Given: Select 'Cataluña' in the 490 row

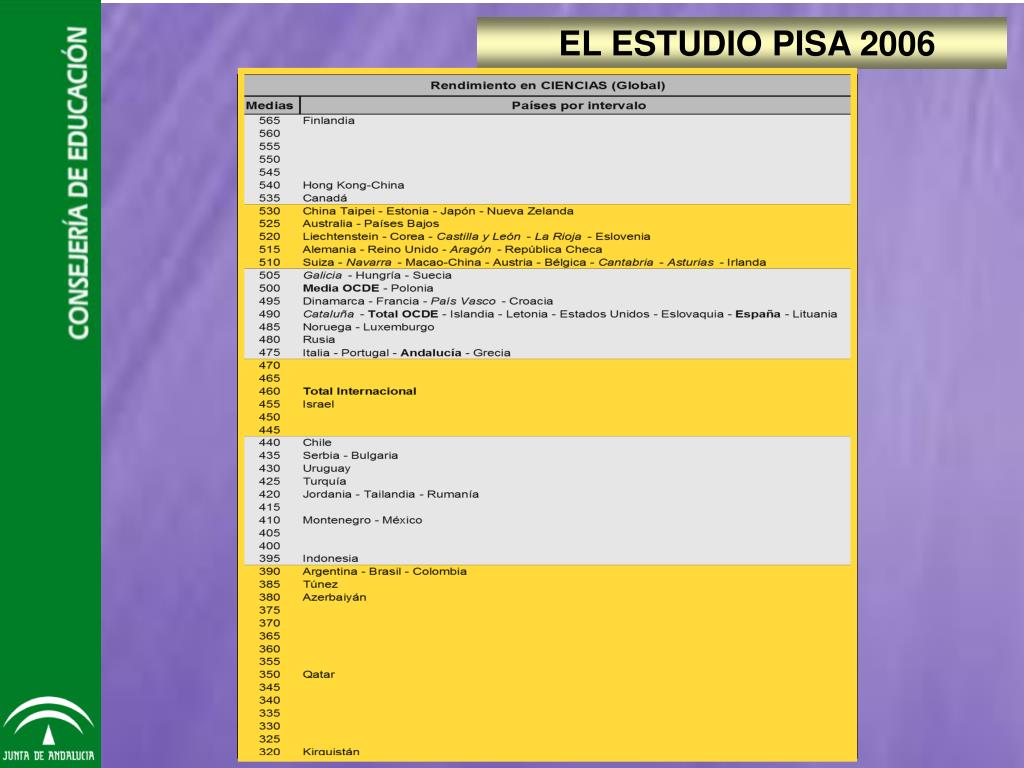Looking at the screenshot, I should [x=328, y=314].
